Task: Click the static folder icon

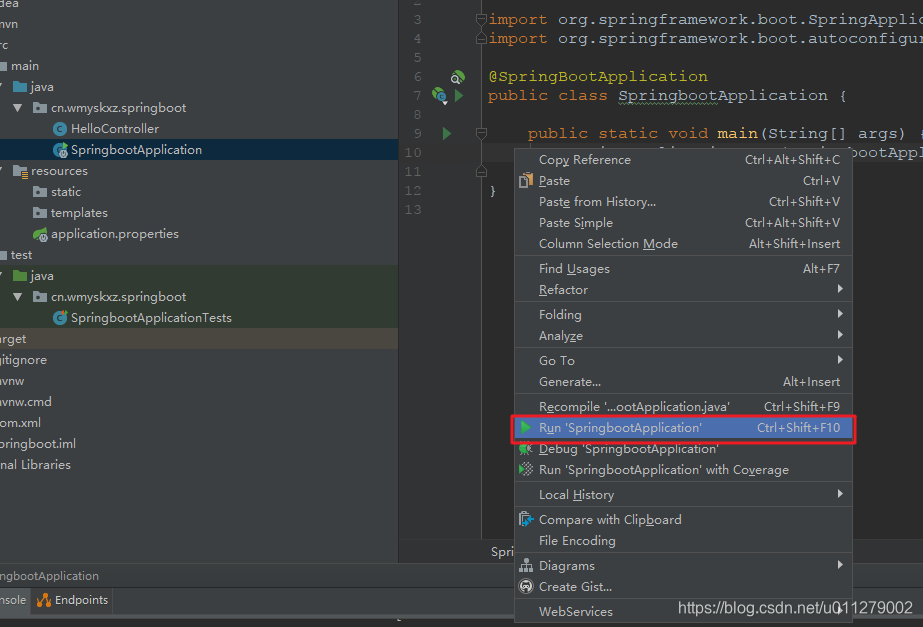Action: (x=40, y=192)
